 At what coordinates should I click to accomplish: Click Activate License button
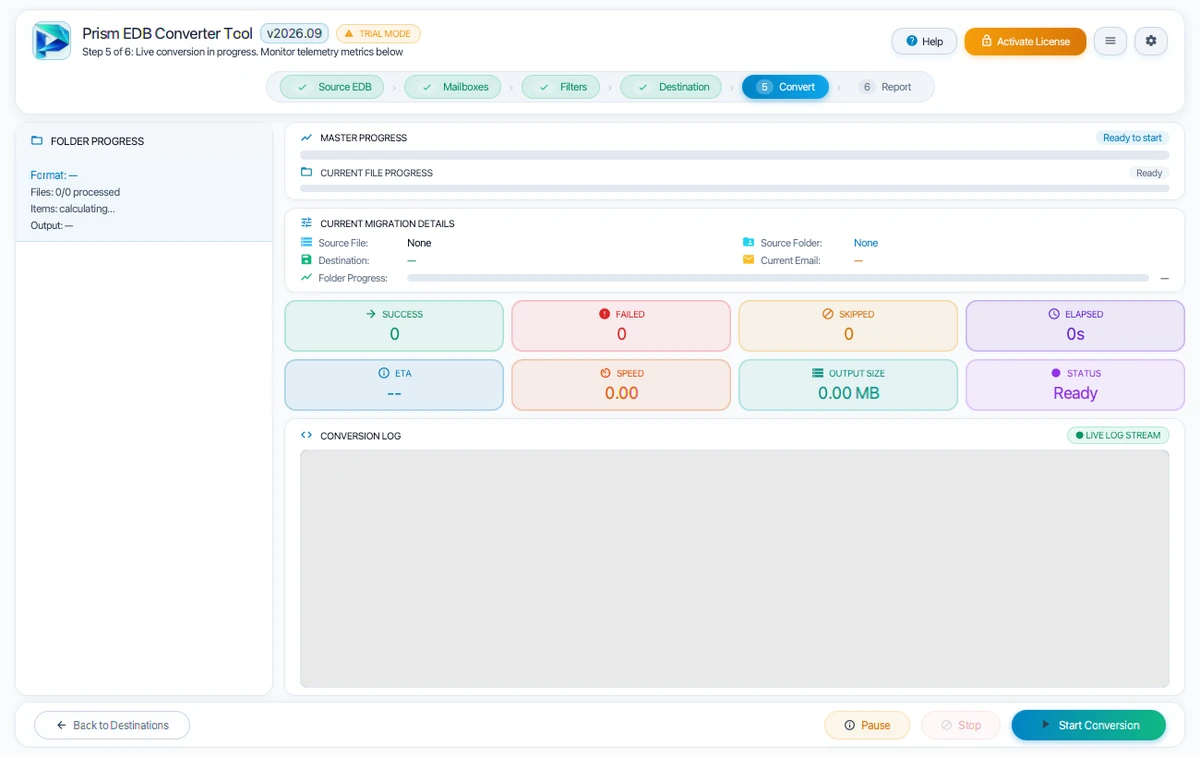1025,41
